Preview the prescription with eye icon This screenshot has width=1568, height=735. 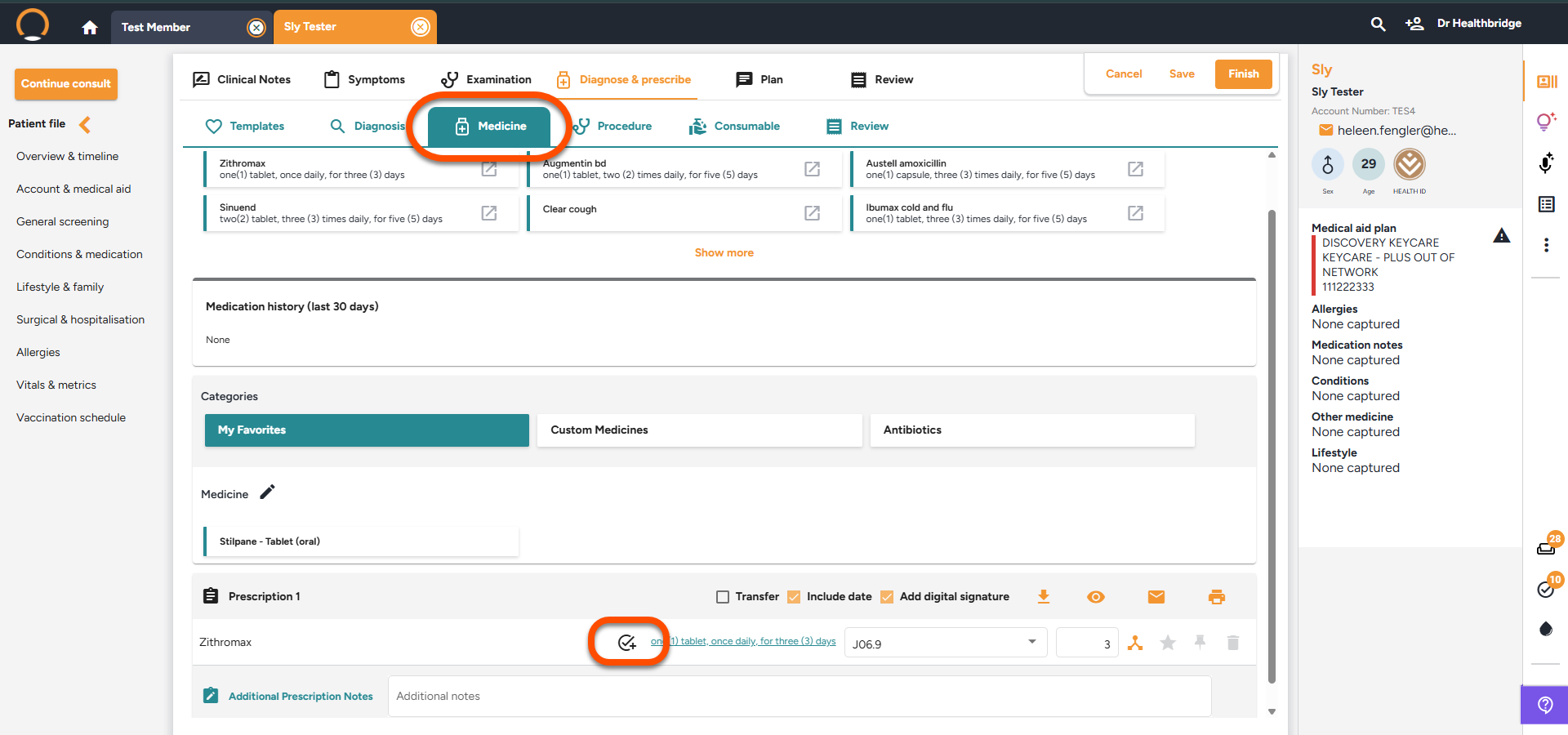tap(1096, 597)
